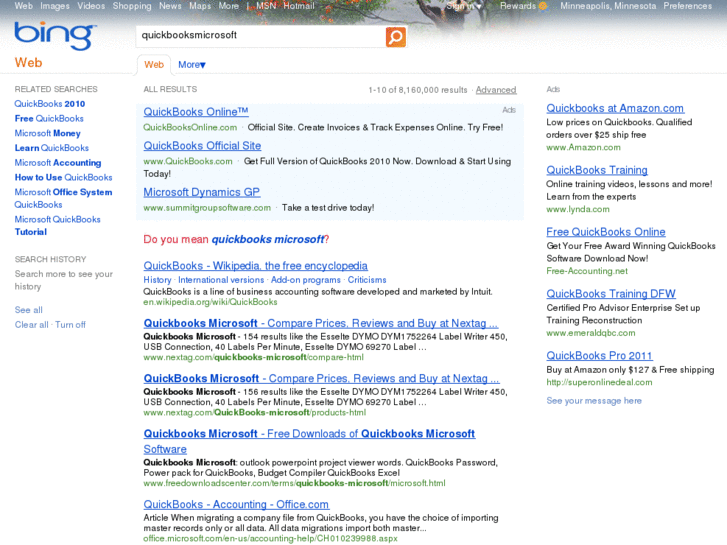This screenshot has width=727, height=545.
Task: Open Shopping in top navigation
Action: (132, 6)
